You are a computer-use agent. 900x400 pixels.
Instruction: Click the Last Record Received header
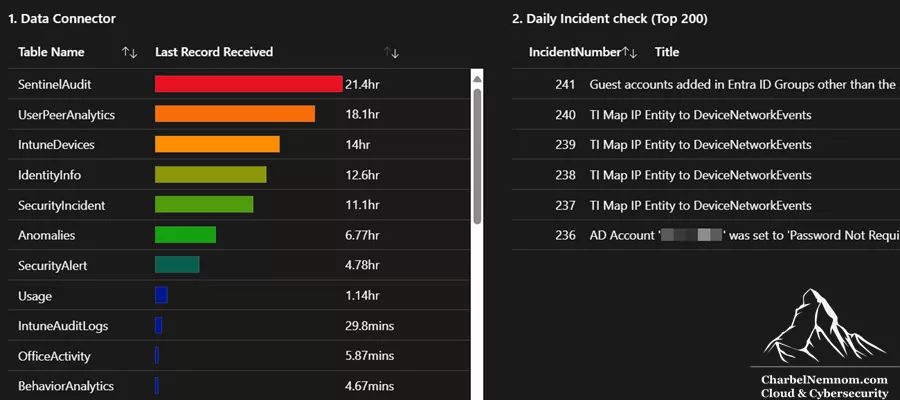(x=214, y=52)
